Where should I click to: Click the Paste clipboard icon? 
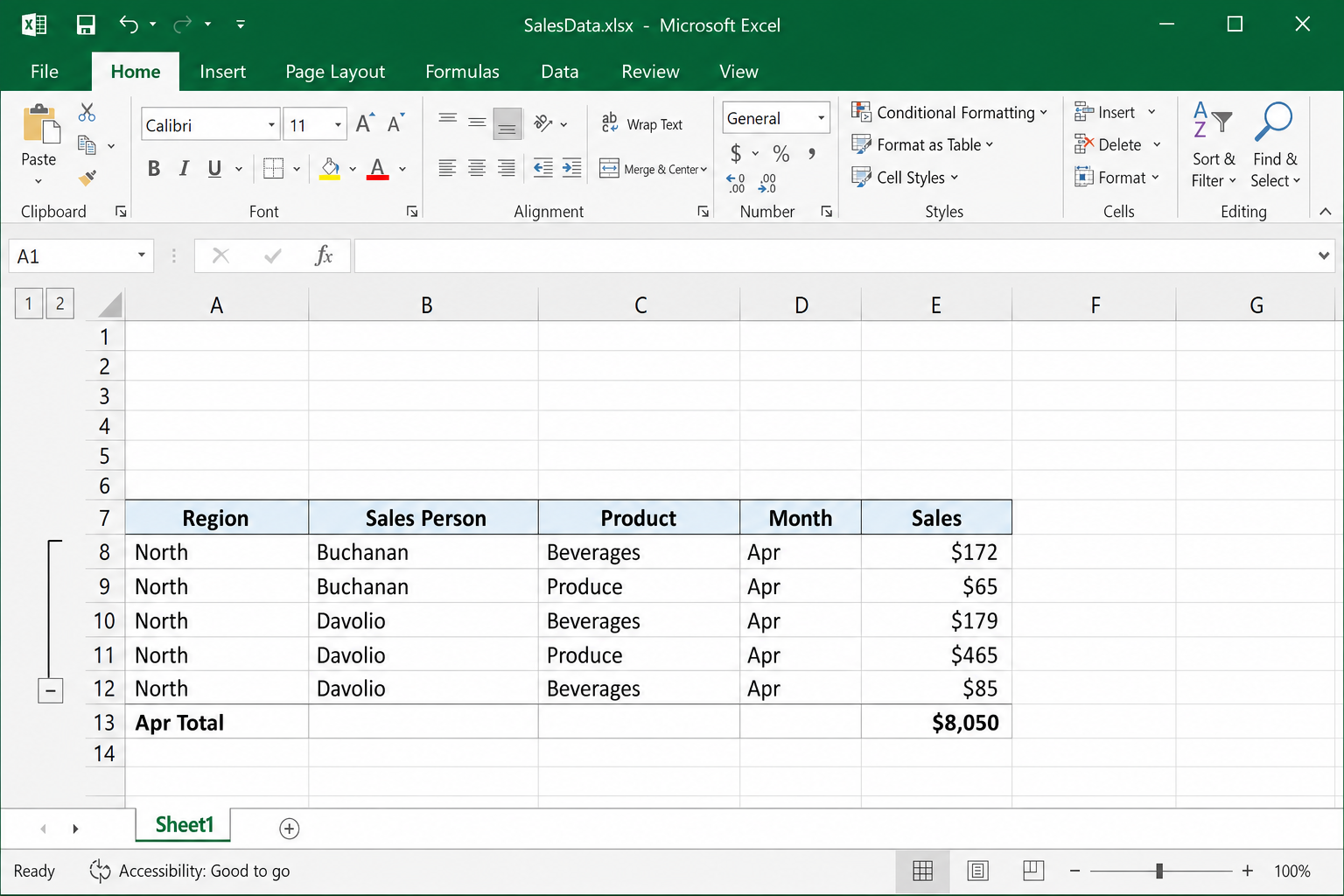39,124
